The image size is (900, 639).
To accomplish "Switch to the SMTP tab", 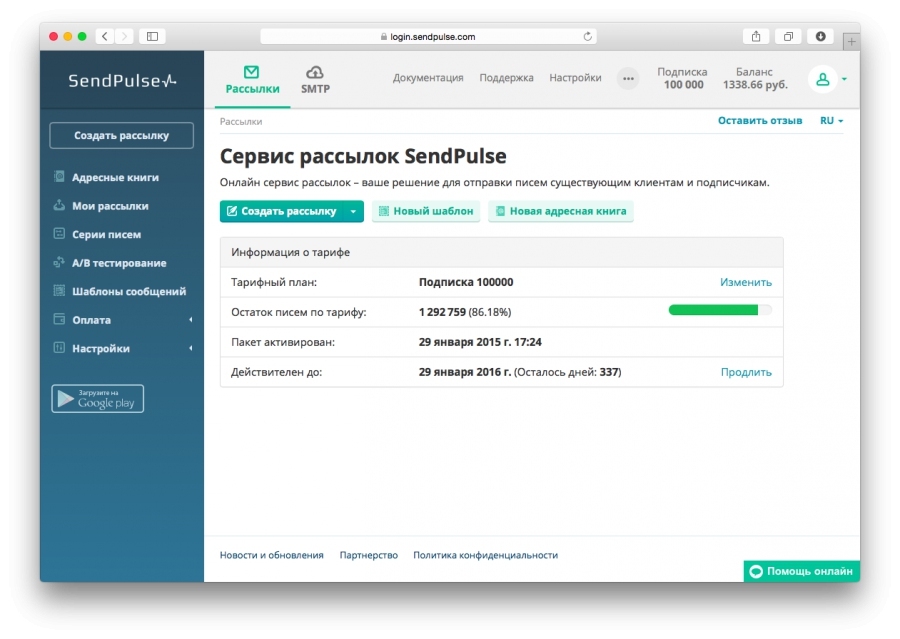I will (x=315, y=80).
